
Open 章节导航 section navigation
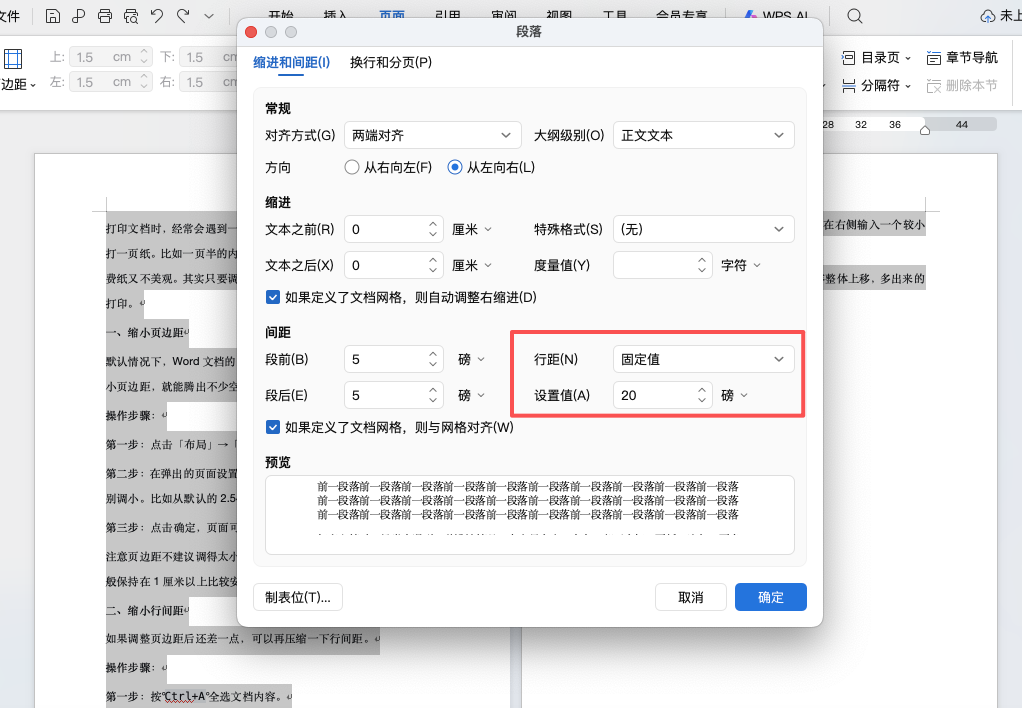[x=962, y=58]
